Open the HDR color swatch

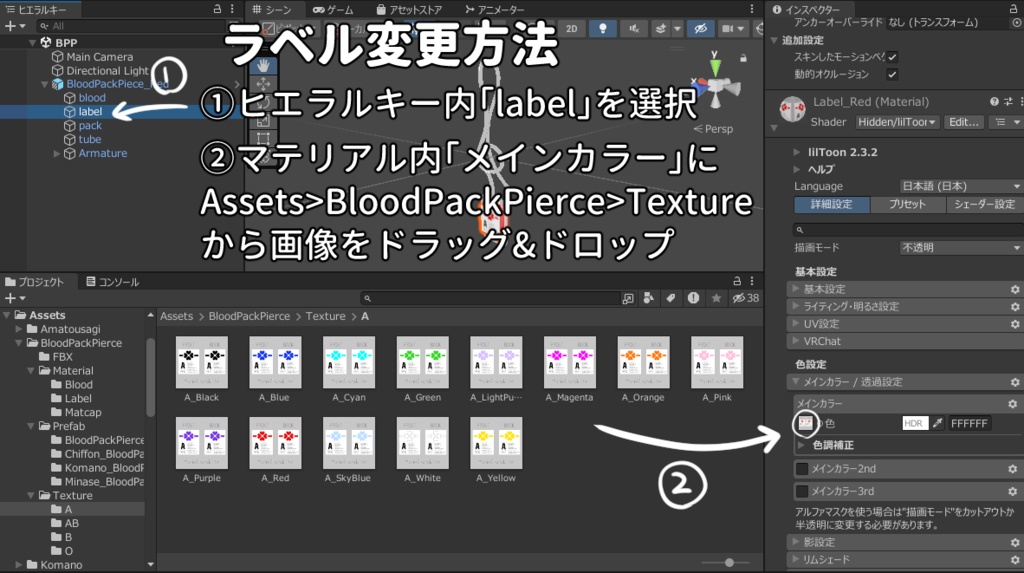915,423
